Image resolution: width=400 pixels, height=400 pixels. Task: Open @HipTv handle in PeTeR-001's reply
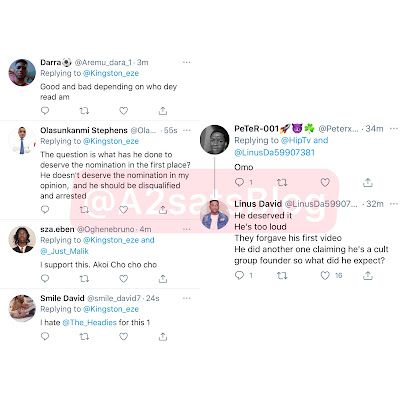[296, 140]
